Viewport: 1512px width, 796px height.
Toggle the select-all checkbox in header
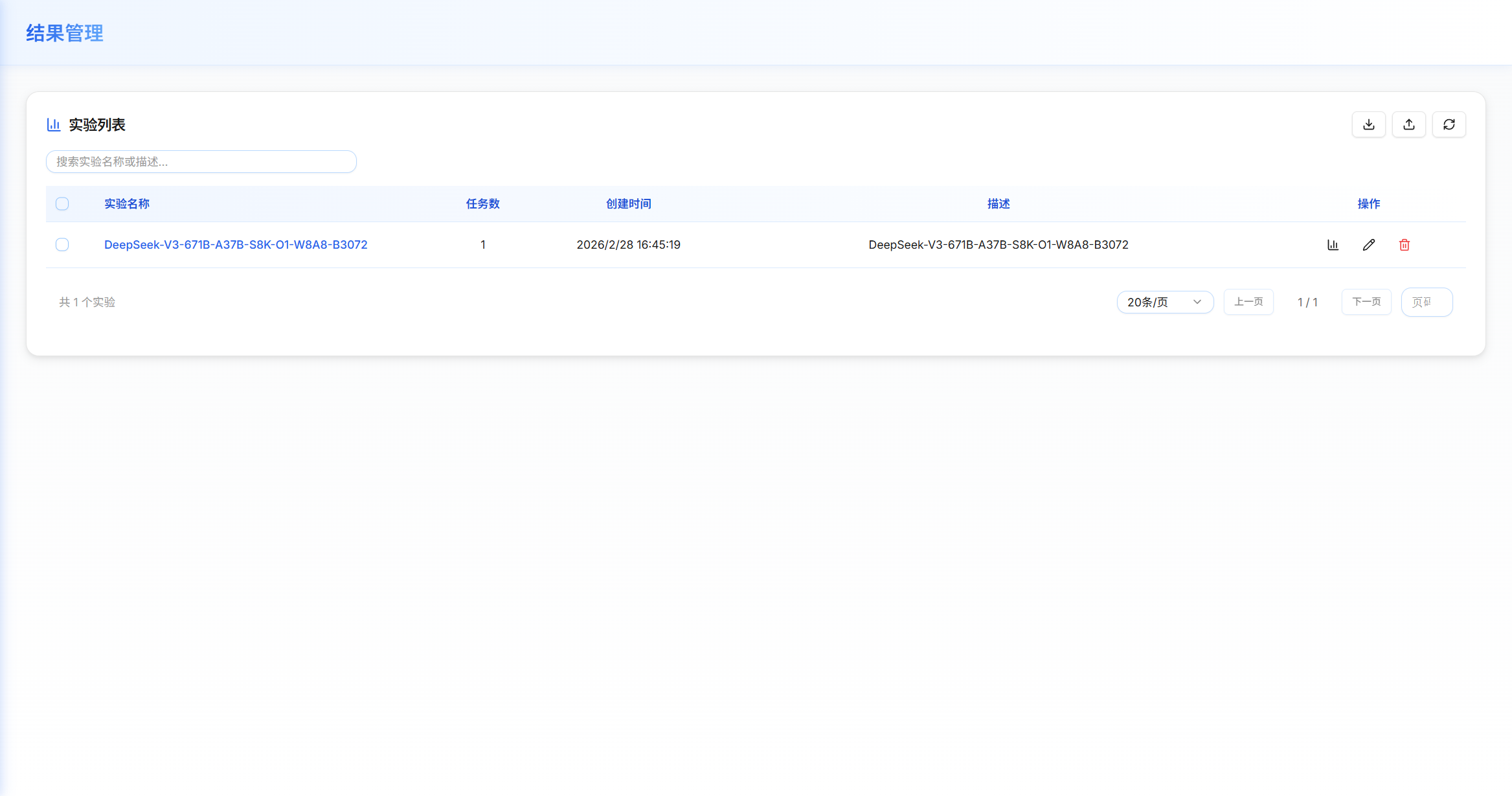[62, 204]
